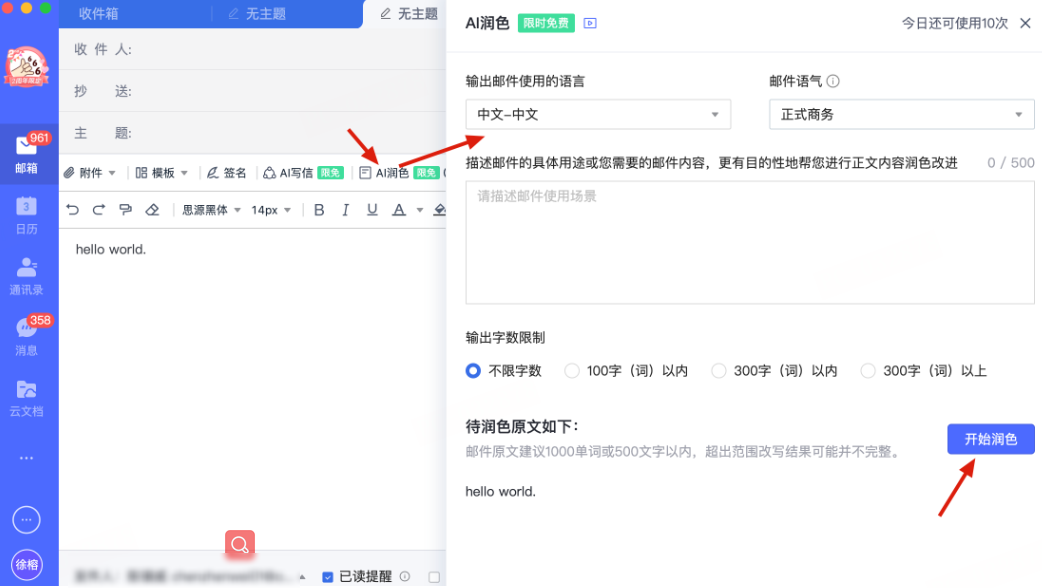Image resolution: width=1042 pixels, height=588 pixels.
Task: Apply the highlight fill color tool
Action: pos(439,210)
